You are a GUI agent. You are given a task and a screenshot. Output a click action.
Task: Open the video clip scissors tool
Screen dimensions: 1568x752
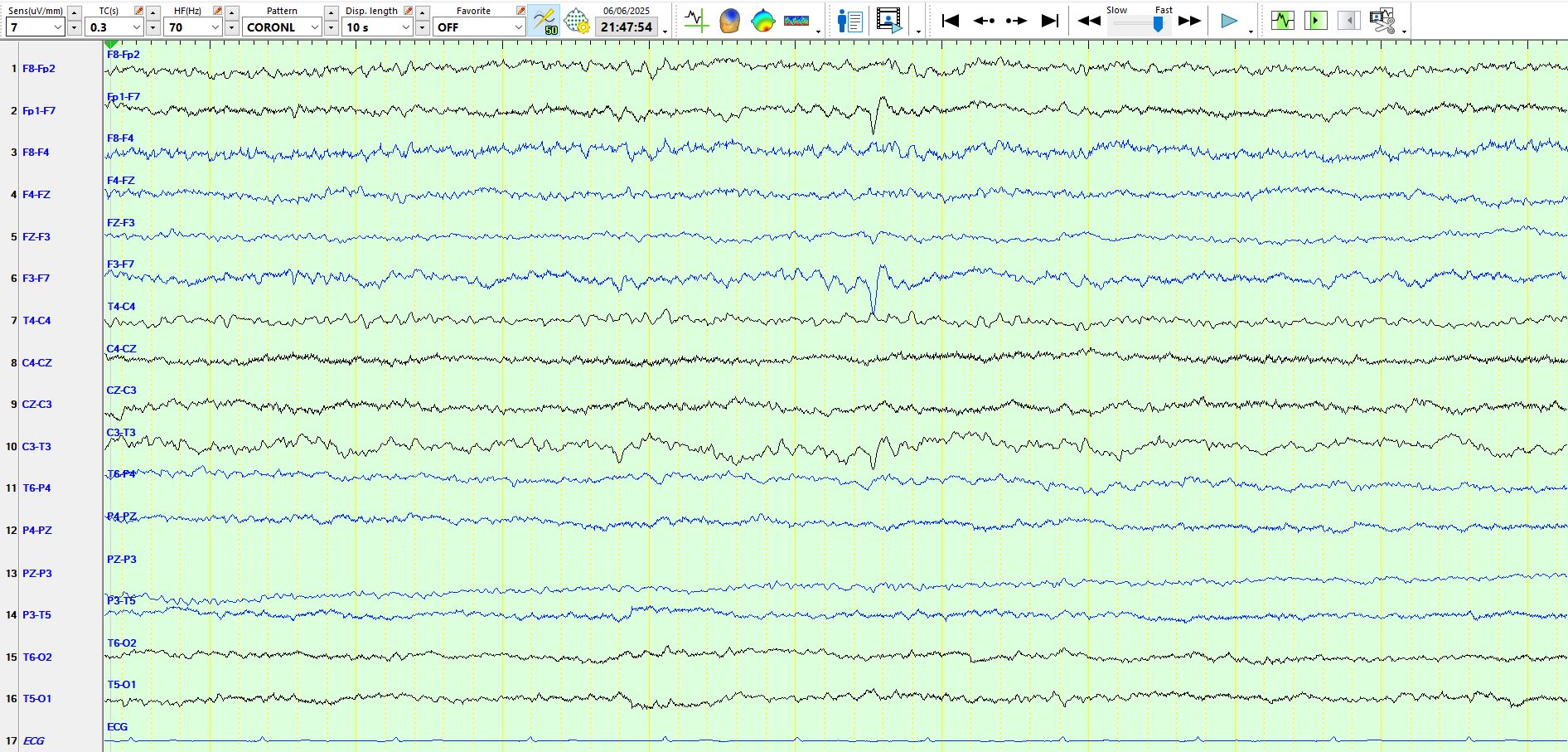(x=1382, y=21)
